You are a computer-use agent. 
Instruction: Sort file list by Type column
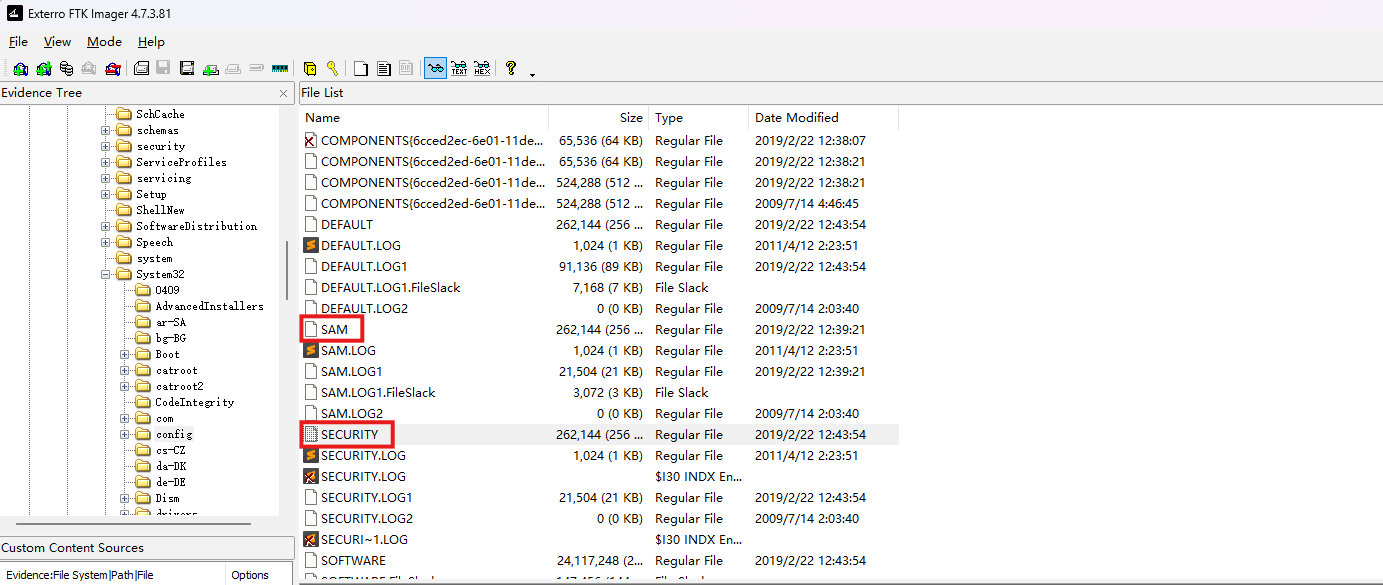699,118
